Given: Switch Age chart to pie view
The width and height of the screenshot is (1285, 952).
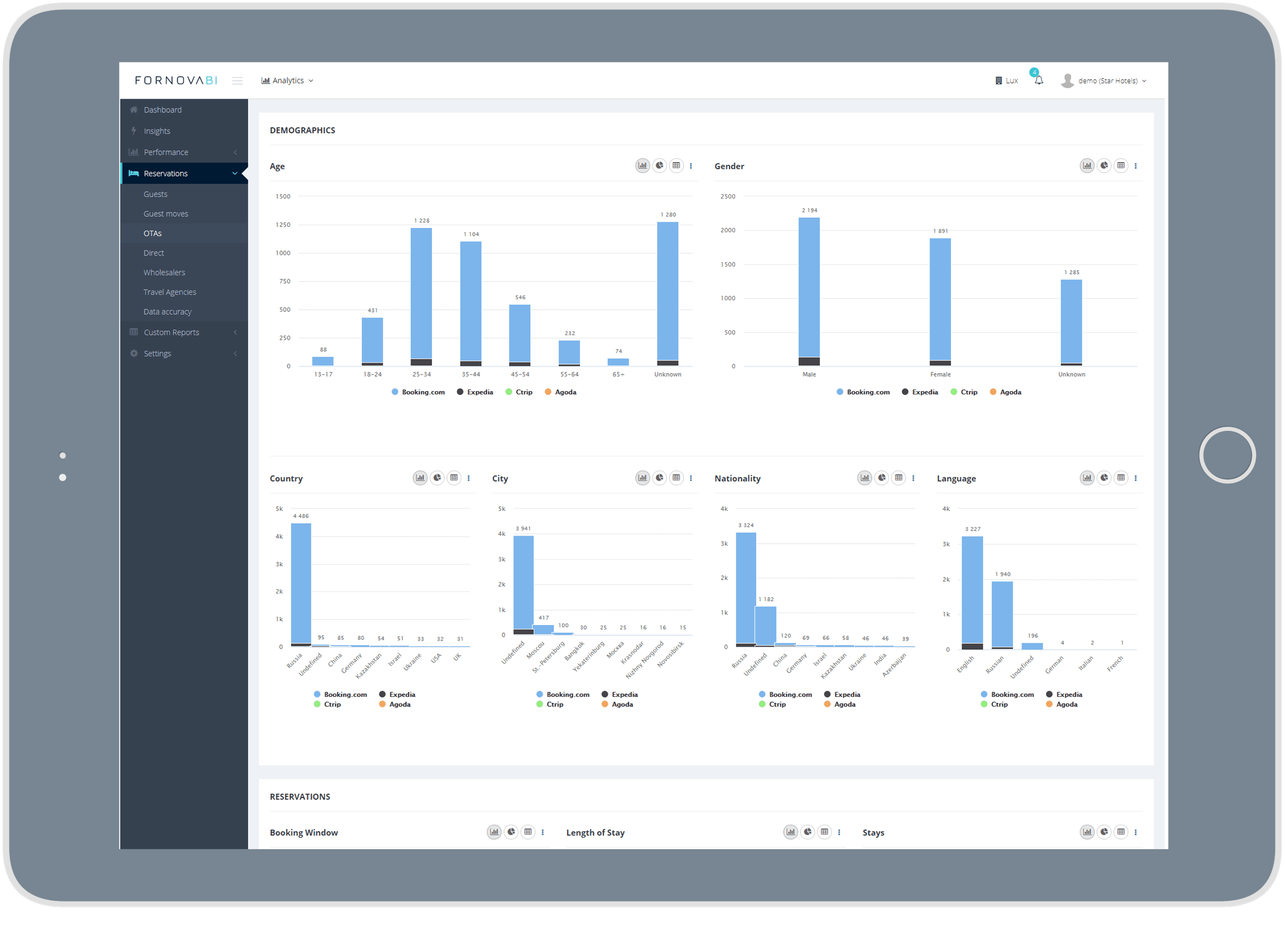Looking at the screenshot, I should click(659, 165).
